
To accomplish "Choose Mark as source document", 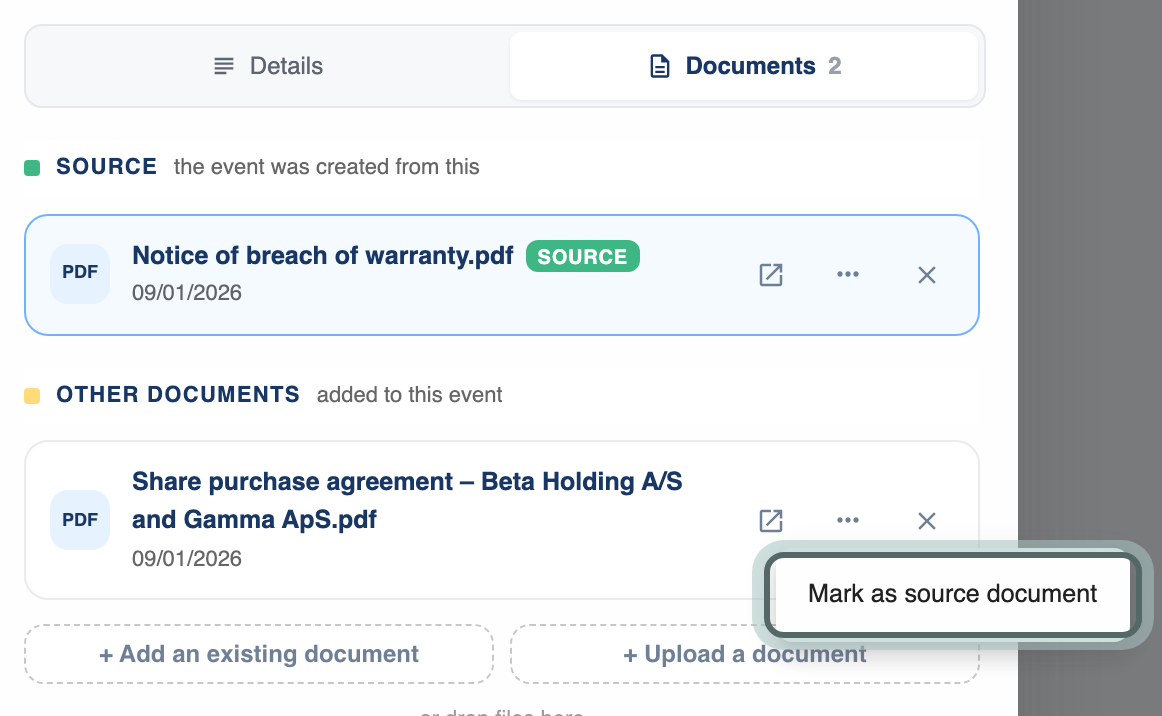I will [x=952, y=594].
